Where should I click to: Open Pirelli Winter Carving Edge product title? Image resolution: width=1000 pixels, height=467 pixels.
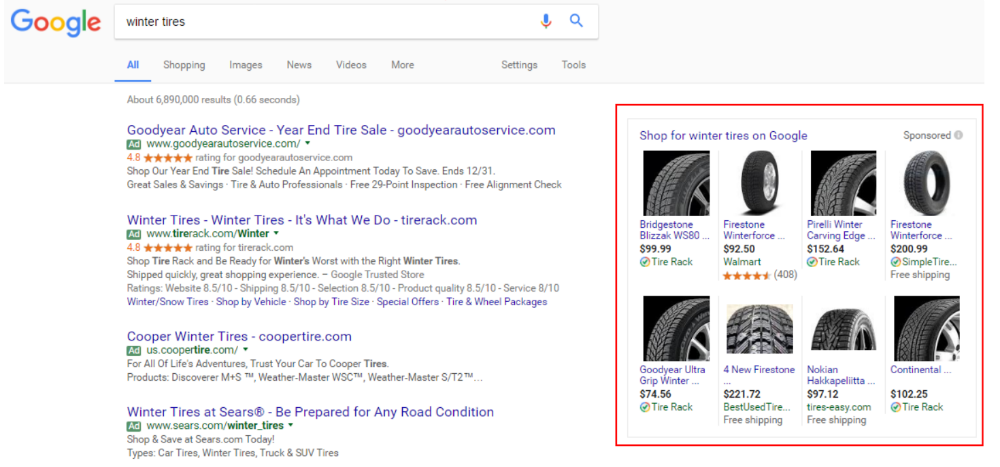click(841, 230)
